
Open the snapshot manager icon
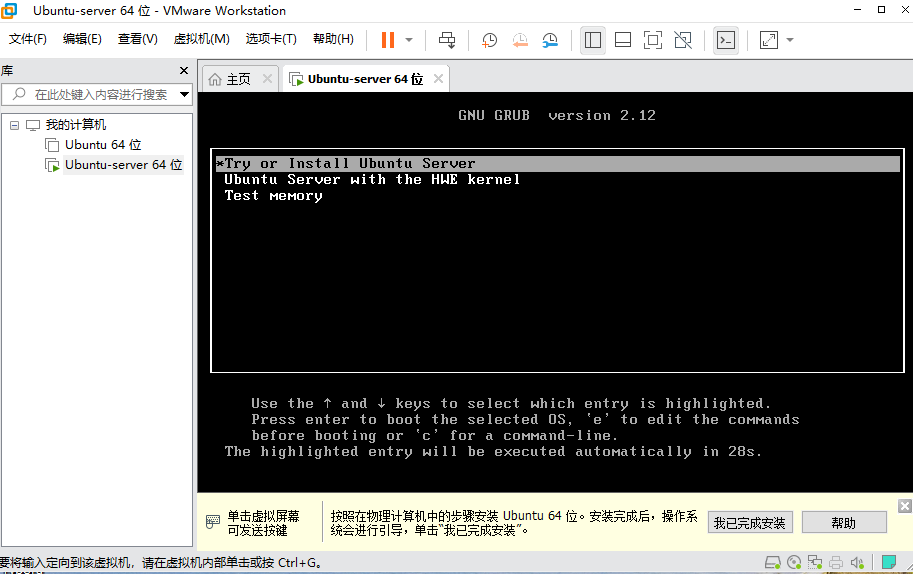550,40
